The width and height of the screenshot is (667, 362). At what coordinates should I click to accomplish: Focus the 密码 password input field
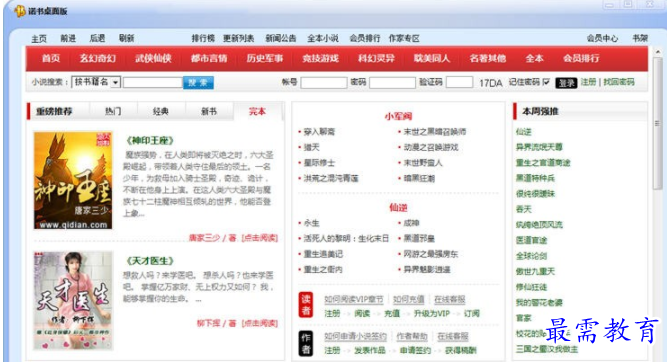pyautogui.click(x=392, y=83)
